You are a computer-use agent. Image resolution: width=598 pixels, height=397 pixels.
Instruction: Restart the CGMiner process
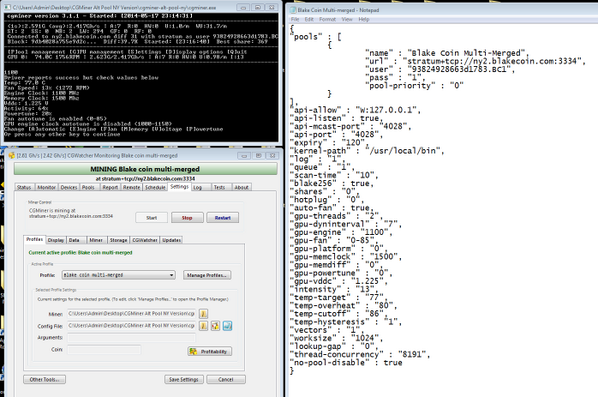coord(223,218)
